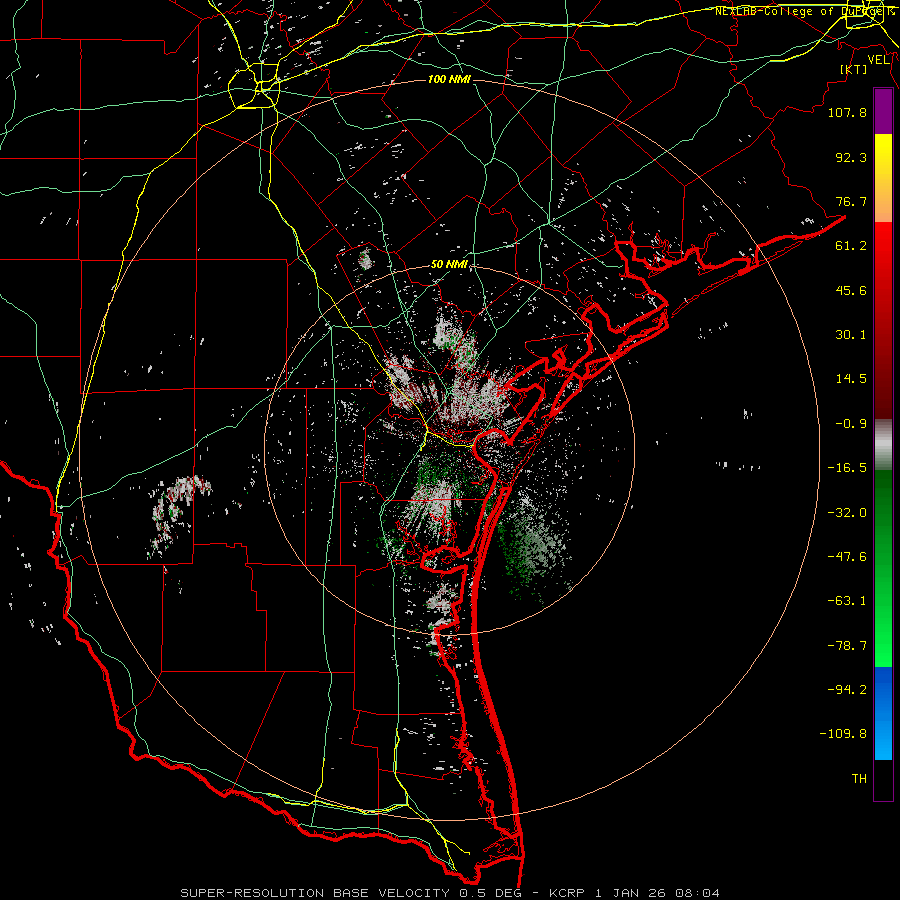Click the -47.6 scale label
The height and width of the screenshot is (900, 900).
(847, 557)
